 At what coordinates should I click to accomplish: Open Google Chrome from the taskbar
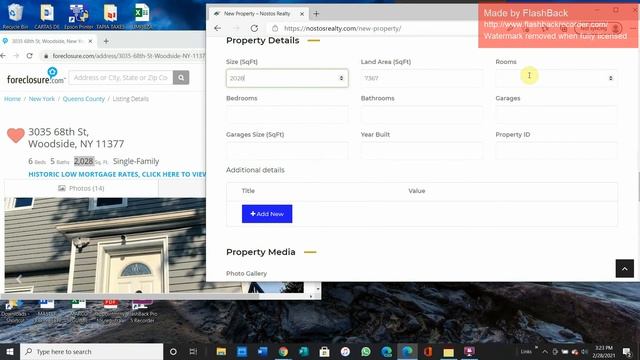[x=283, y=351]
